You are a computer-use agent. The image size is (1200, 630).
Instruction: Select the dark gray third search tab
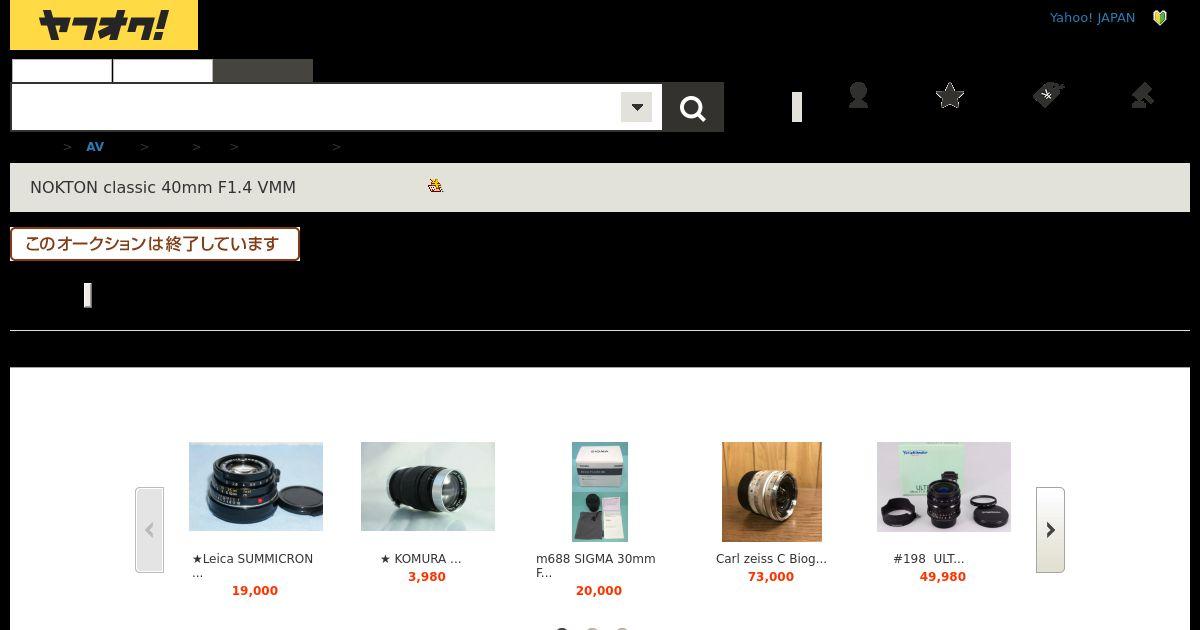point(263,71)
